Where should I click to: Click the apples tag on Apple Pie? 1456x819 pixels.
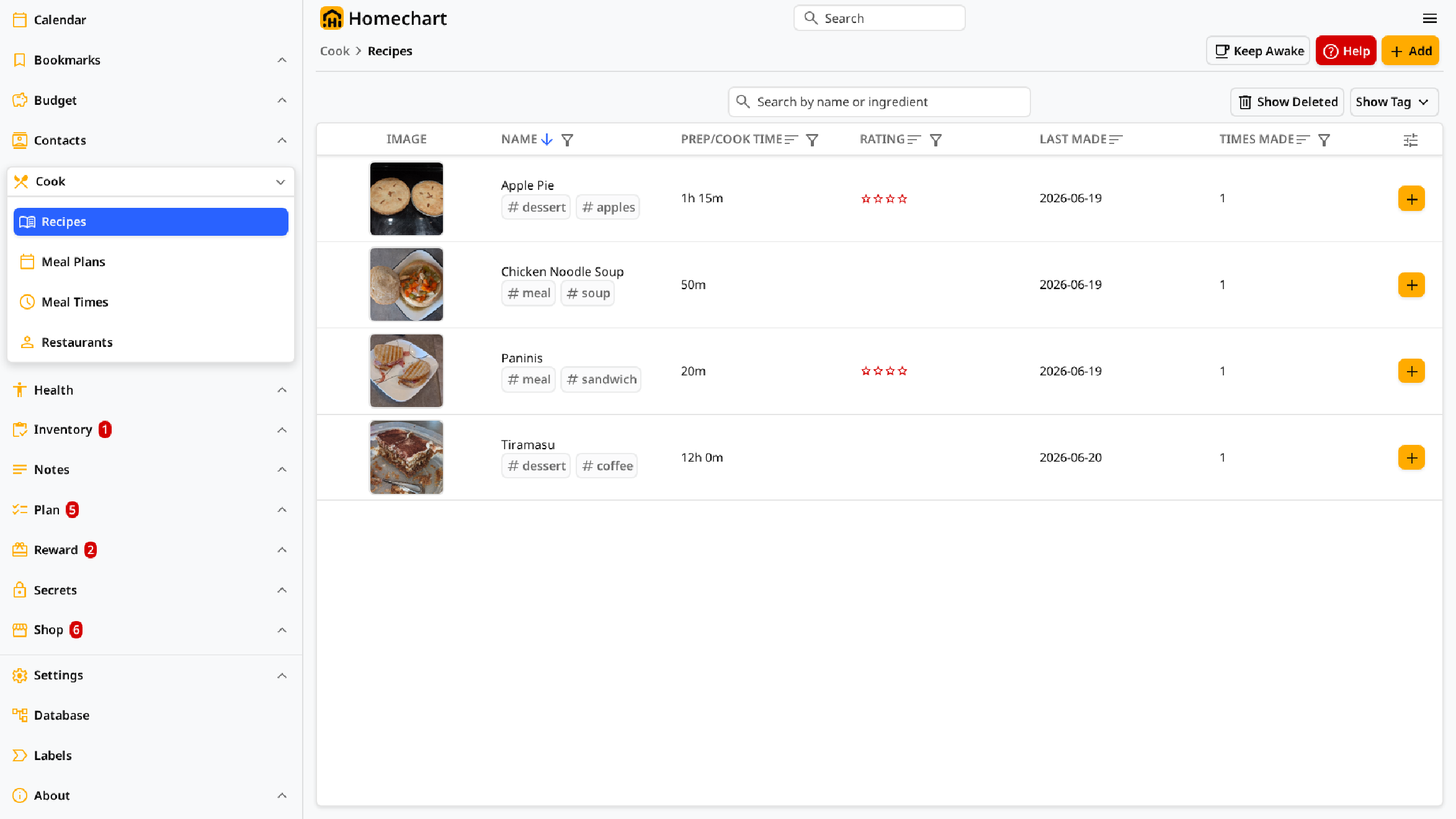pyautogui.click(x=608, y=207)
